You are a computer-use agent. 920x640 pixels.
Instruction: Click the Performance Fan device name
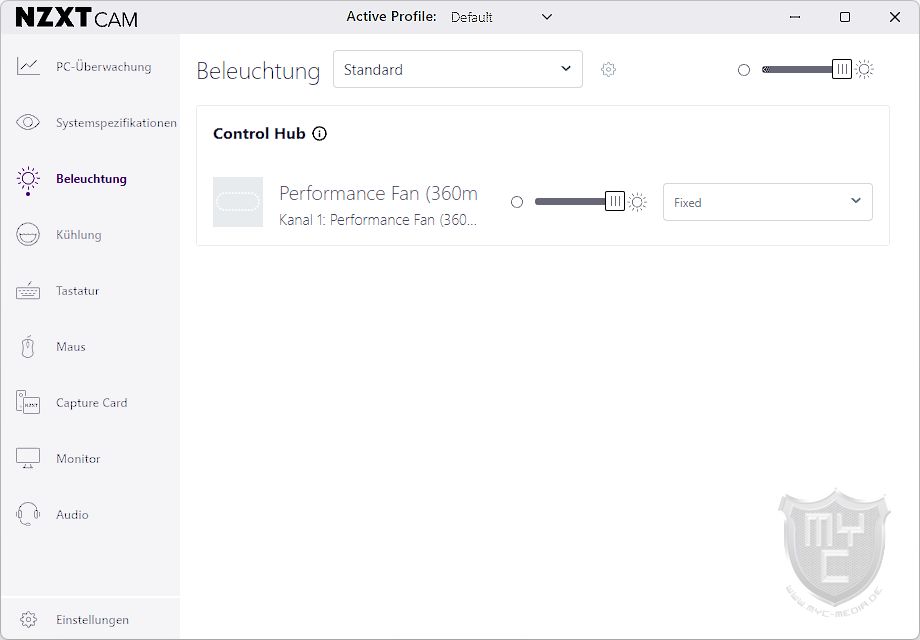click(x=378, y=193)
